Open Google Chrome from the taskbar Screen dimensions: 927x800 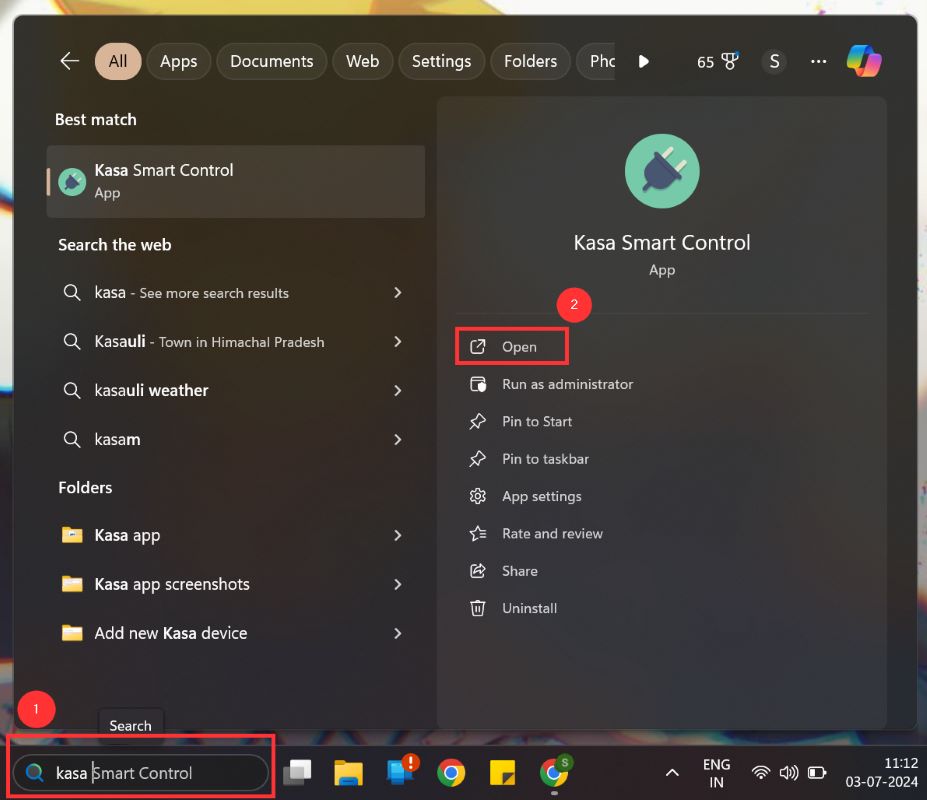451,772
